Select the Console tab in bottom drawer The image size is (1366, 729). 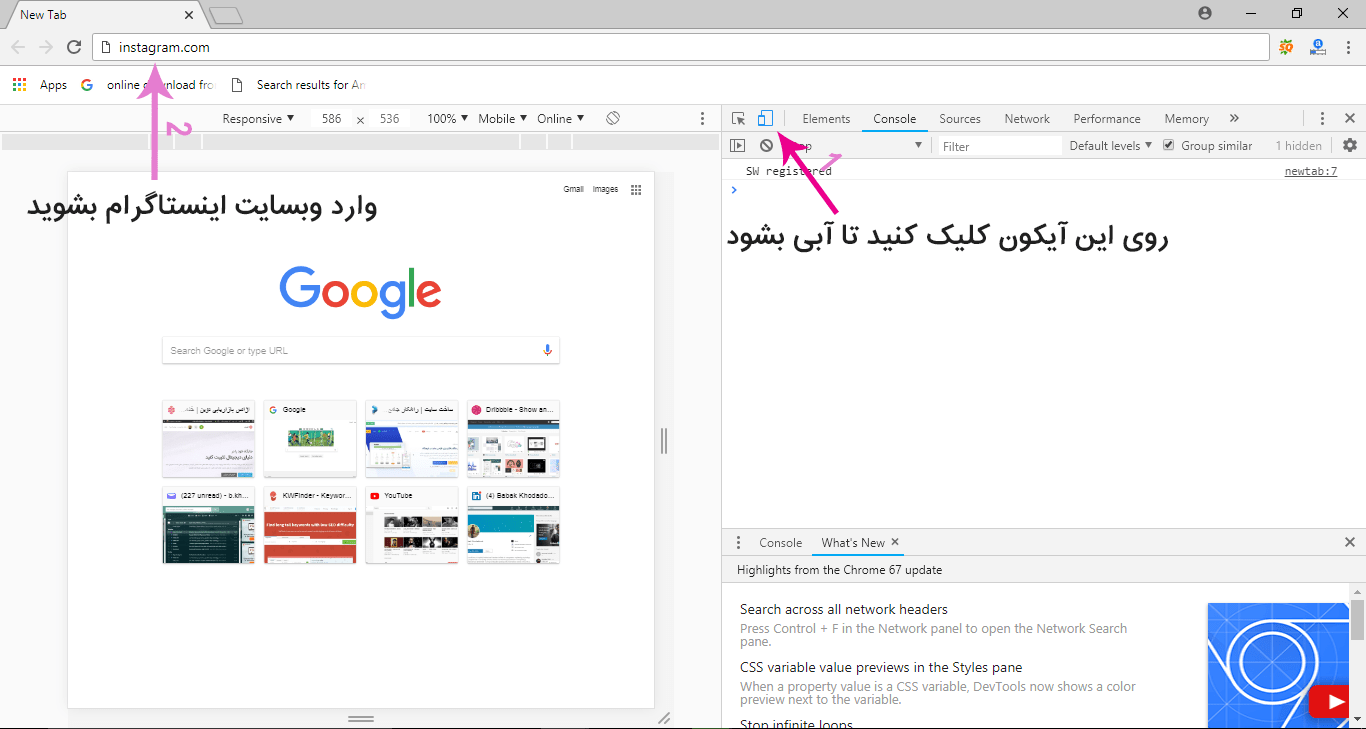[780, 542]
